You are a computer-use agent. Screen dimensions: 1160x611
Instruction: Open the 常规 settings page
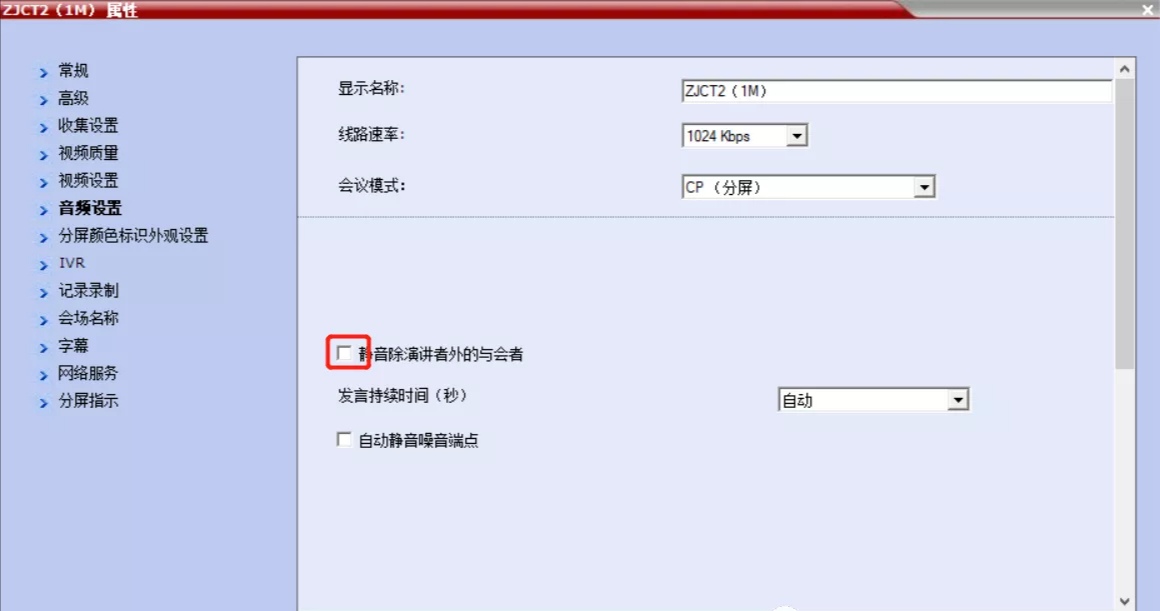pos(72,71)
